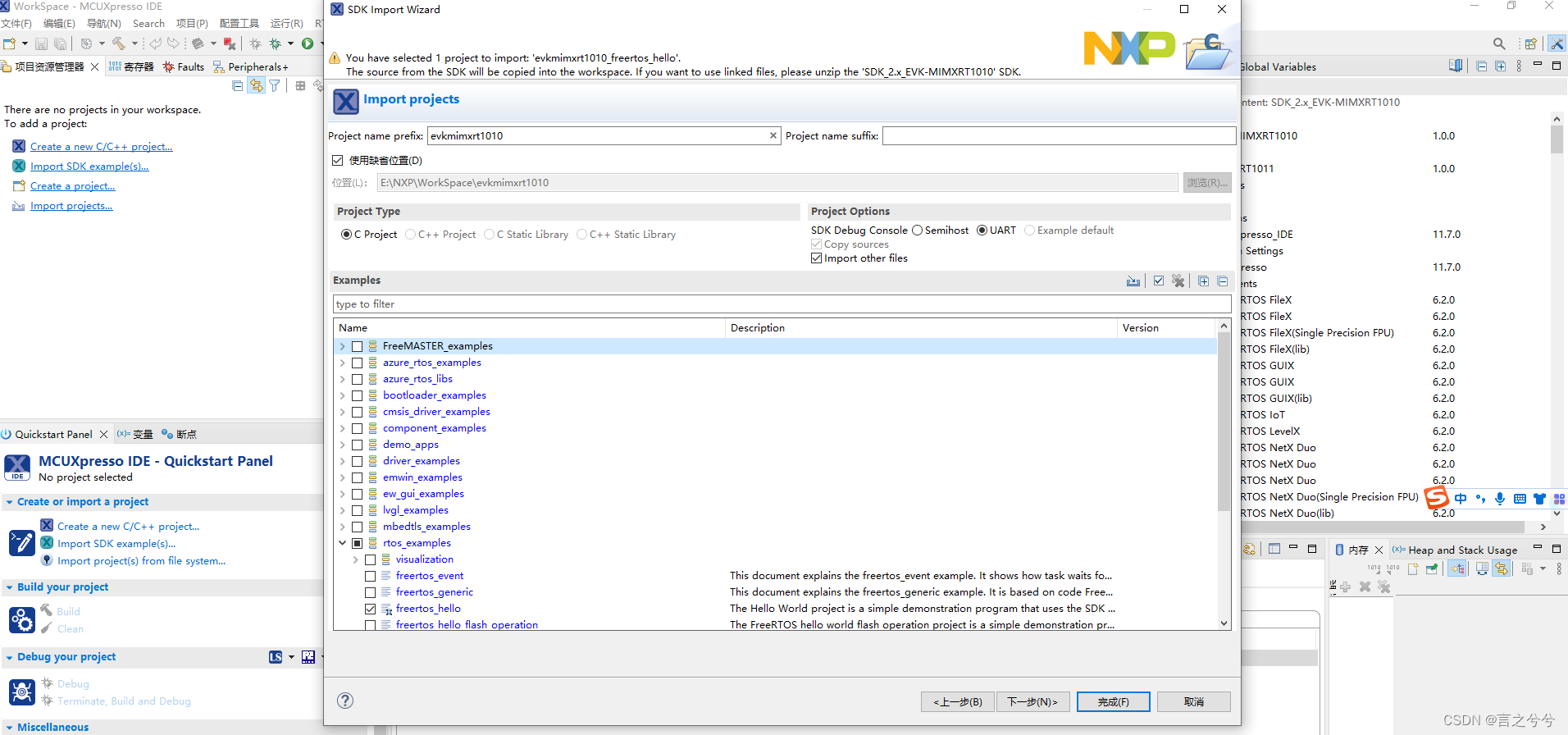Click the green Run toolbar icon
1568x735 pixels.
coord(308,43)
